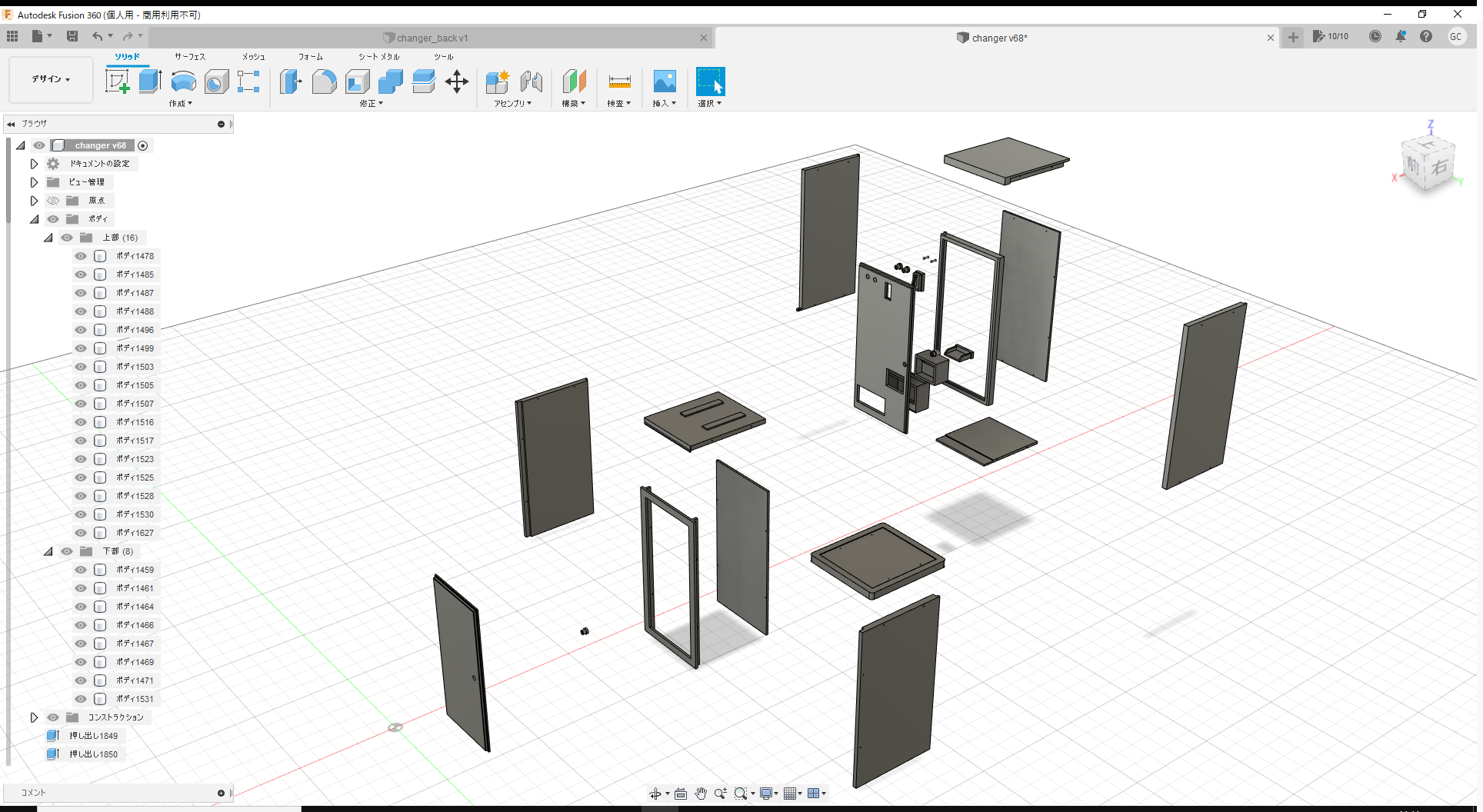The image size is (1483, 812).
Task: Open display settings monitor icon in navigation bar
Action: [767, 793]
